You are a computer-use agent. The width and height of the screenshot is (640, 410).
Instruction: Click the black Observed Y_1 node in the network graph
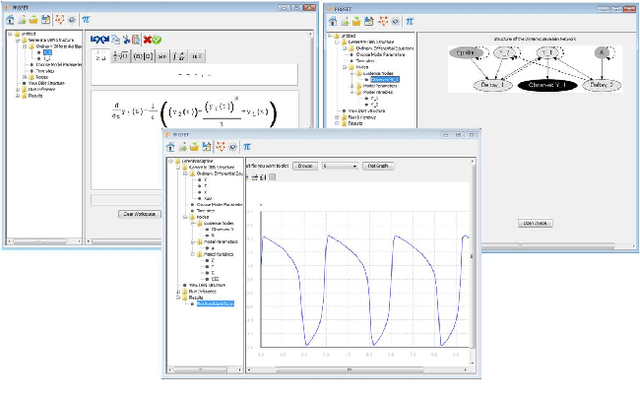pyautogui.click(x=547, y=85)
